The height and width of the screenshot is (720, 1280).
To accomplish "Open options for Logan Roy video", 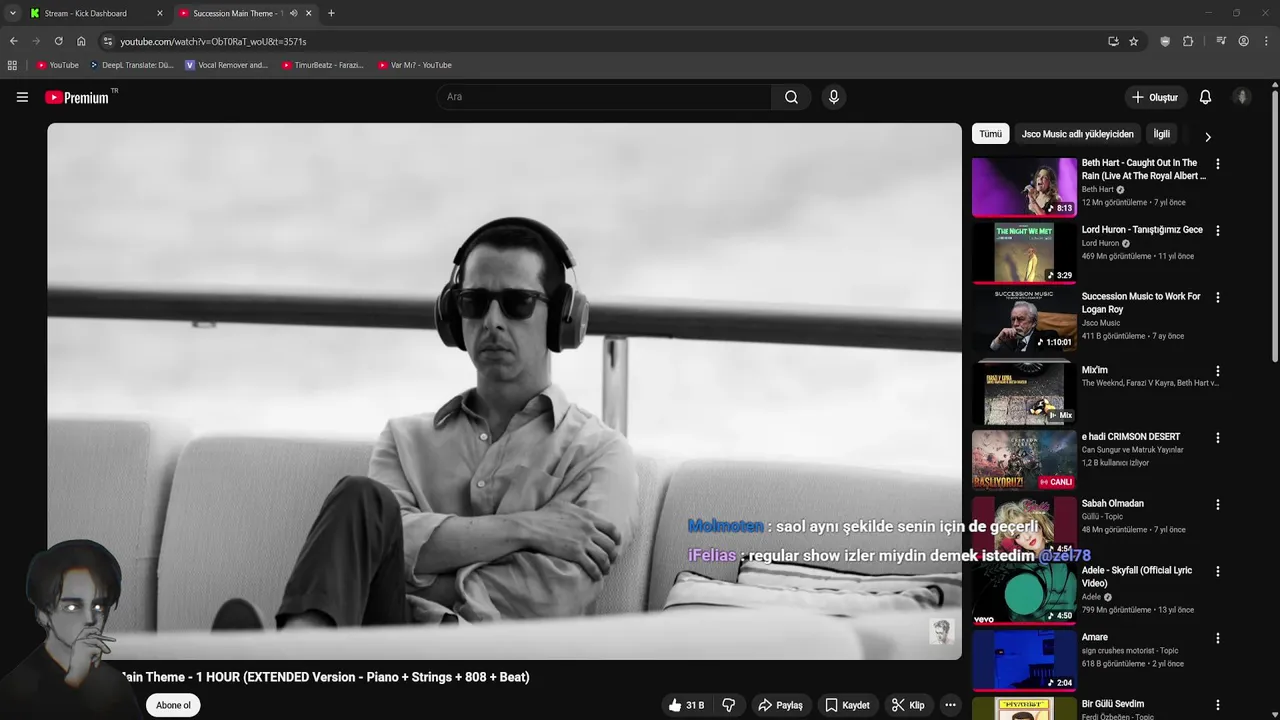I will pyautogui.click(x=1217, y=297).
